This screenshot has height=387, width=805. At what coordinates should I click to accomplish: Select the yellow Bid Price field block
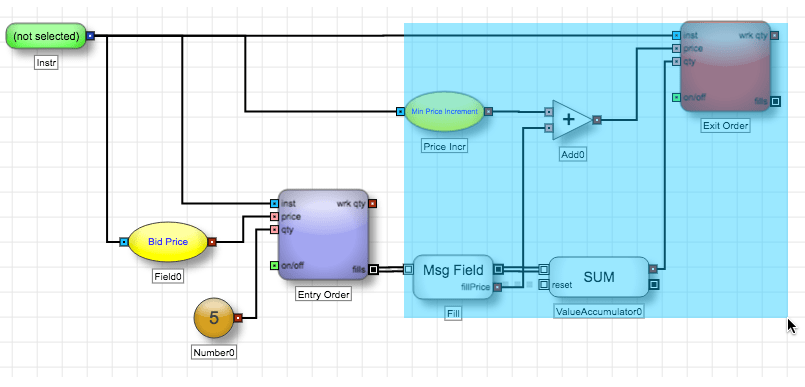168,241
